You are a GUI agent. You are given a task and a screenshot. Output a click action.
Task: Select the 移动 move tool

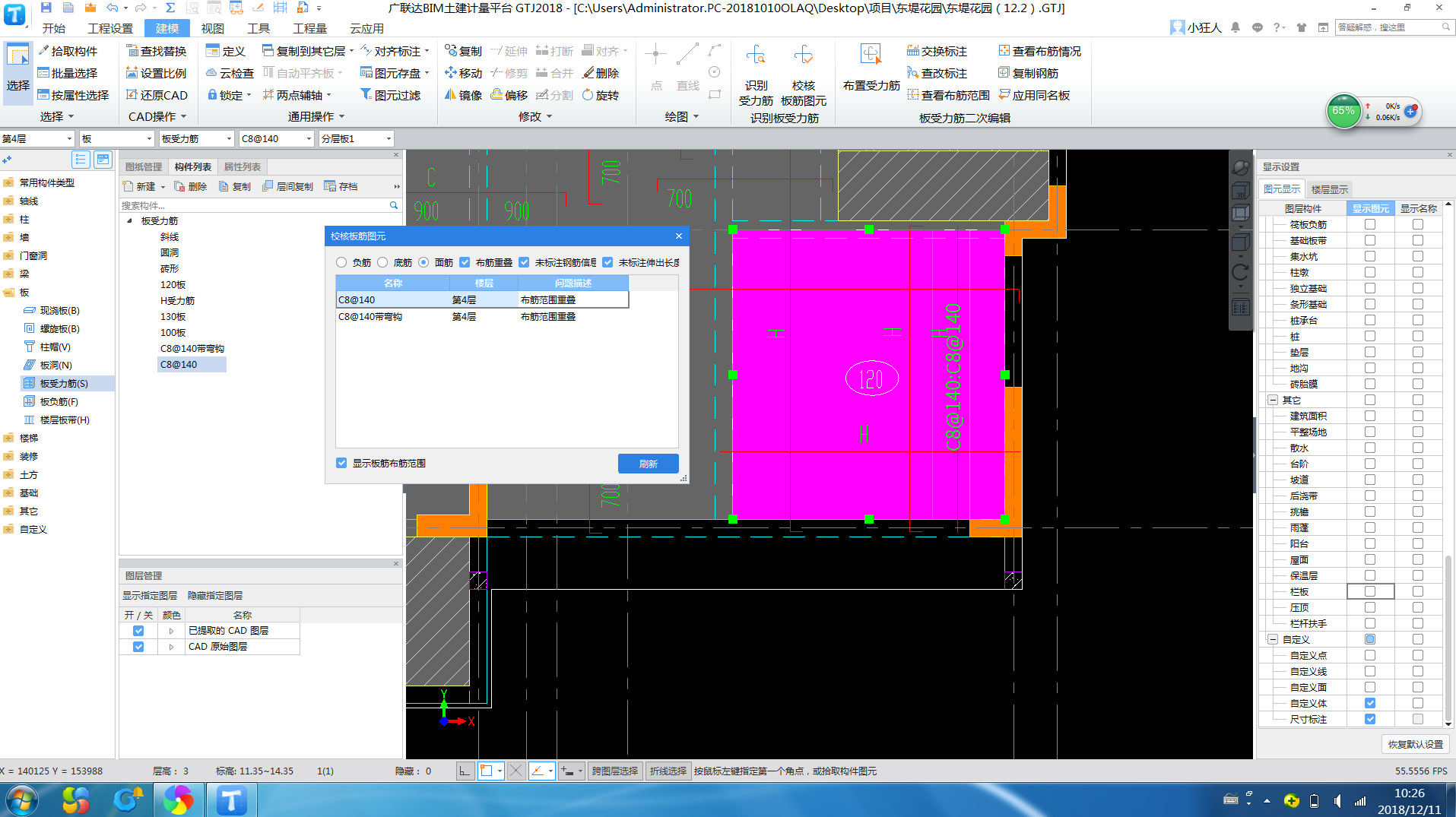[x=464, y=73]
